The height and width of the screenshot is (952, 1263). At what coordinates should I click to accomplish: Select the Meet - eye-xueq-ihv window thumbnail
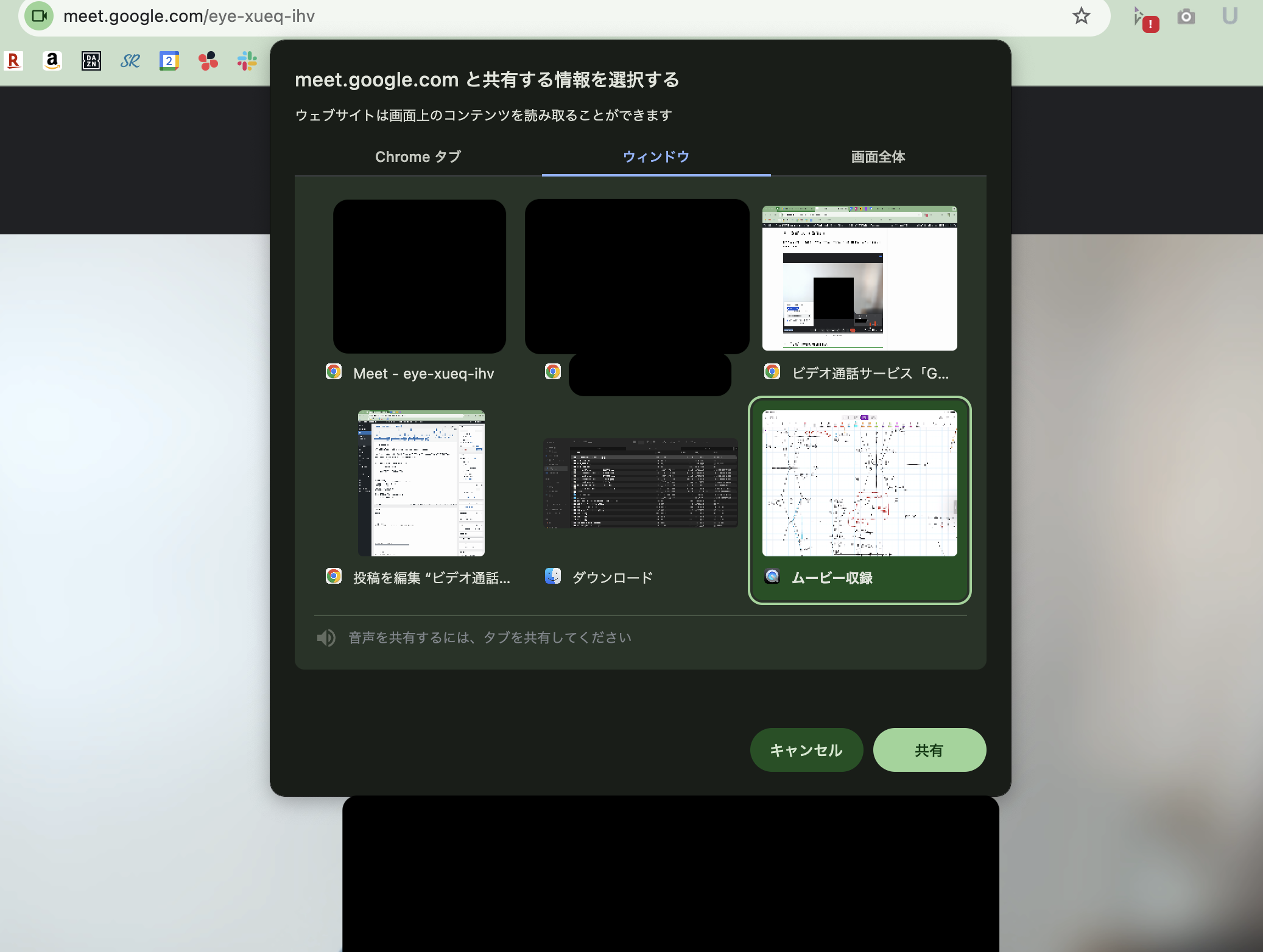pyautogui.click(x=420, y=276)
